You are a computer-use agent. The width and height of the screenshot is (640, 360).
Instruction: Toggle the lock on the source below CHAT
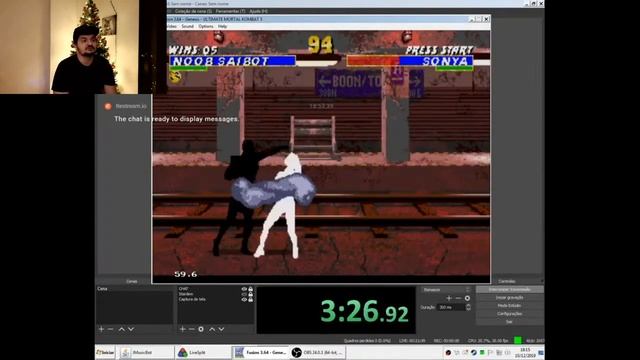click(251, 294)
